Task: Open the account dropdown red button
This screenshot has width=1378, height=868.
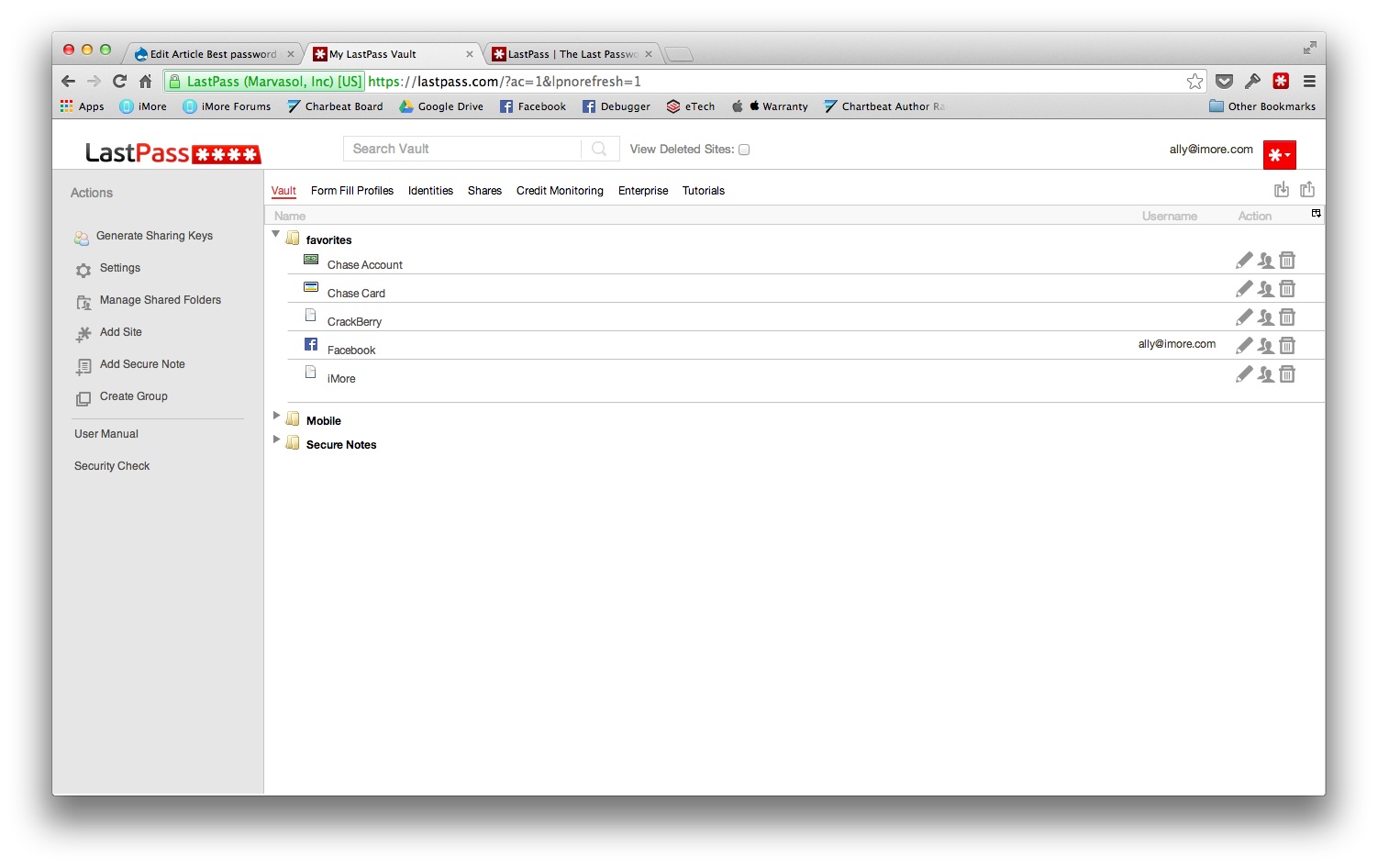Action: tap(1279, 155)
